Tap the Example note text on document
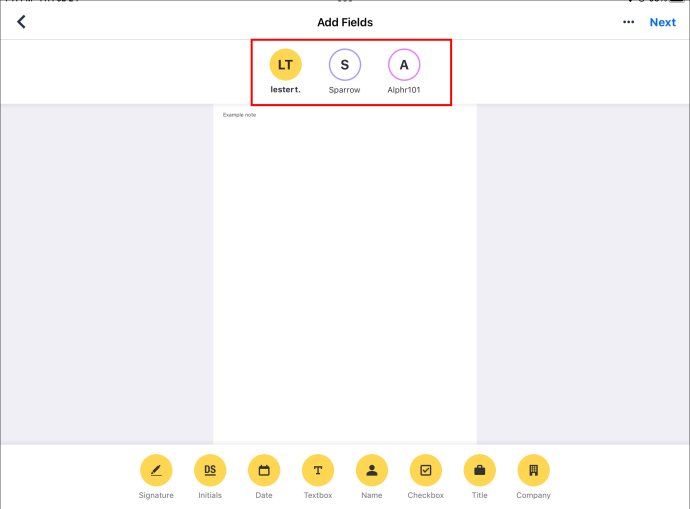This screenshot has width=690, height=509. [239, 115]
